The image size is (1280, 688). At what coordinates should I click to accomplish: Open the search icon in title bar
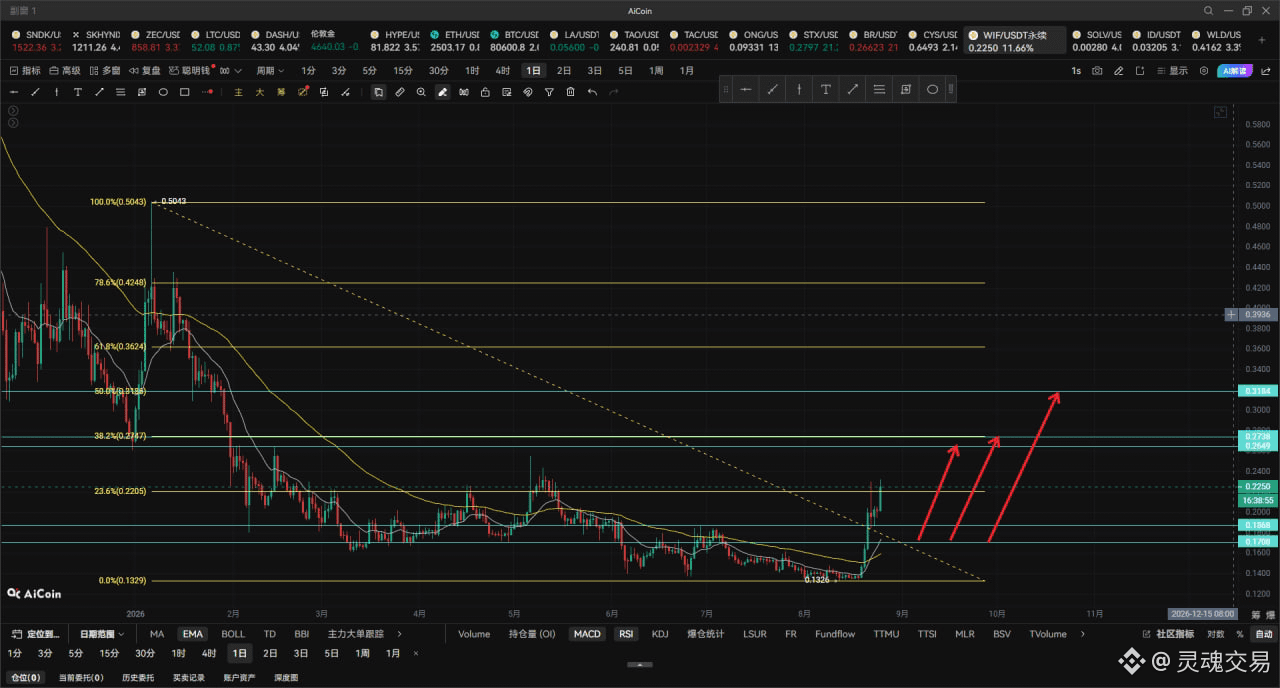click(x=1208, y=11)
